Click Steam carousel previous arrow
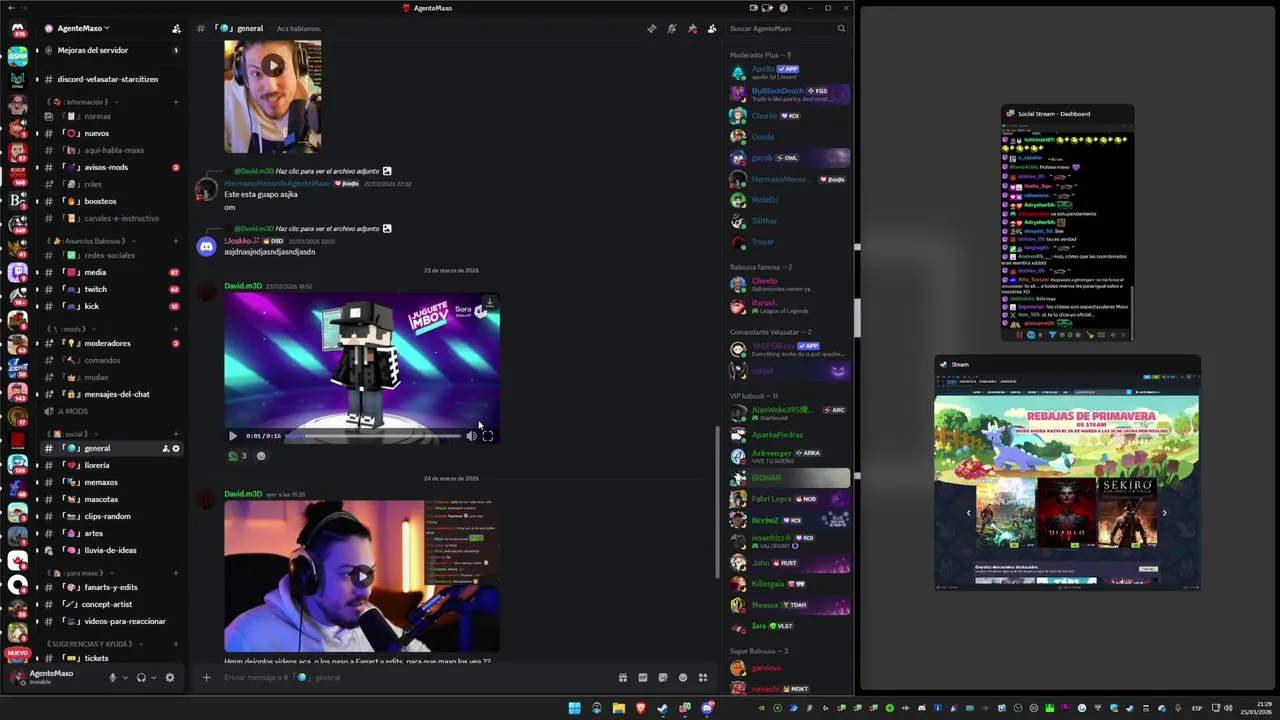The height and width of the screenshot is (720, 1280). (968, 513)
